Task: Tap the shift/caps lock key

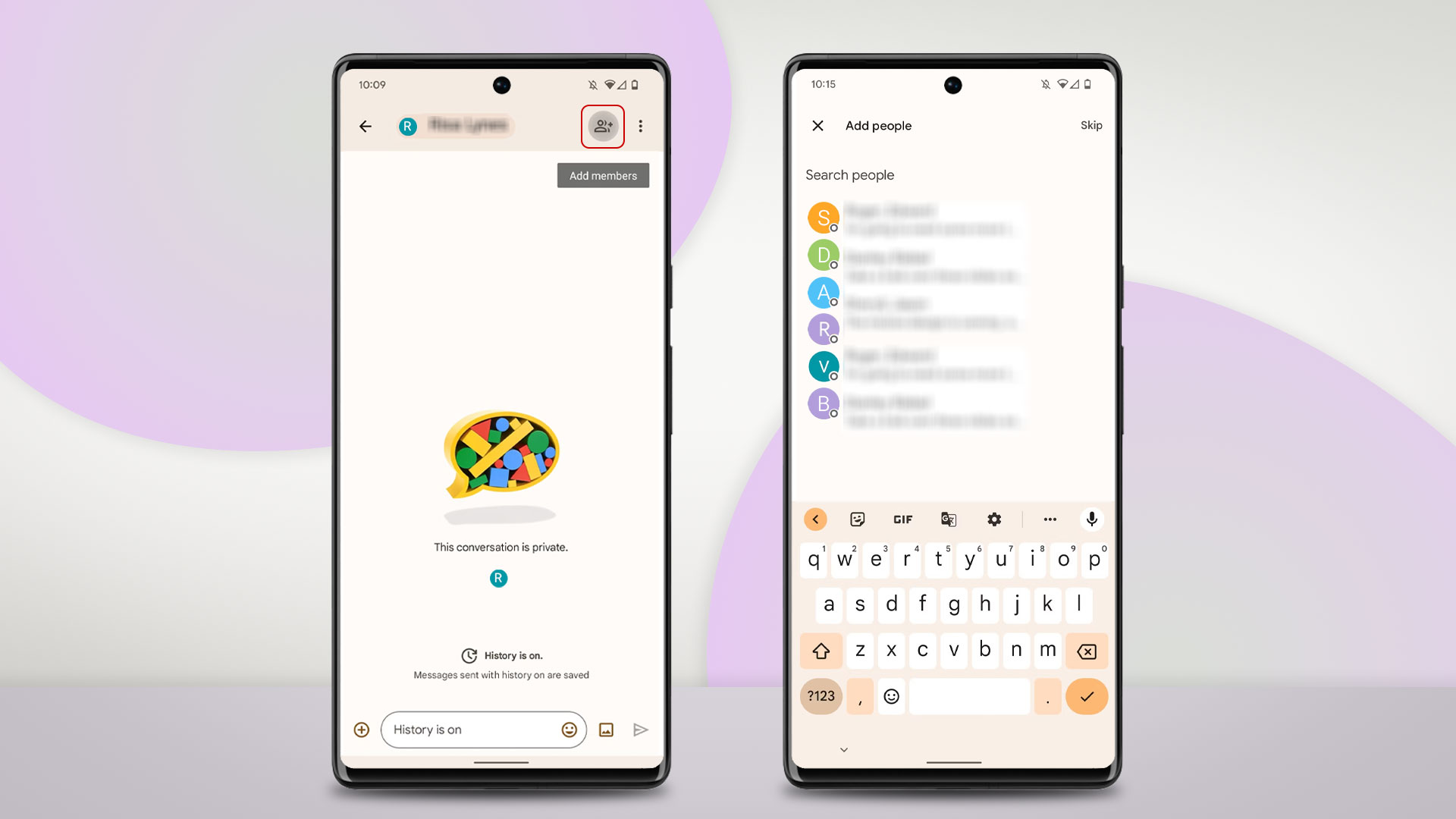Action: [821, 650]
